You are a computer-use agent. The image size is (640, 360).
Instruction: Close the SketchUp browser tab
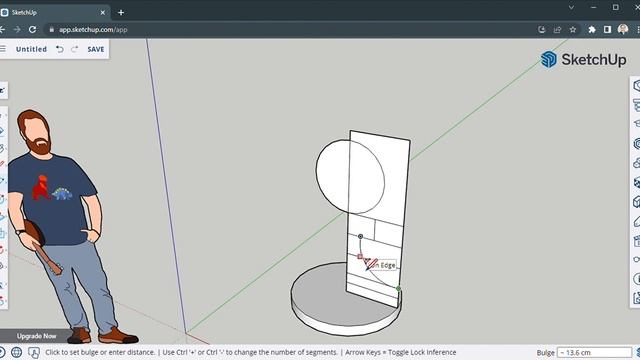pyautogui.click(x=102, y=13)
